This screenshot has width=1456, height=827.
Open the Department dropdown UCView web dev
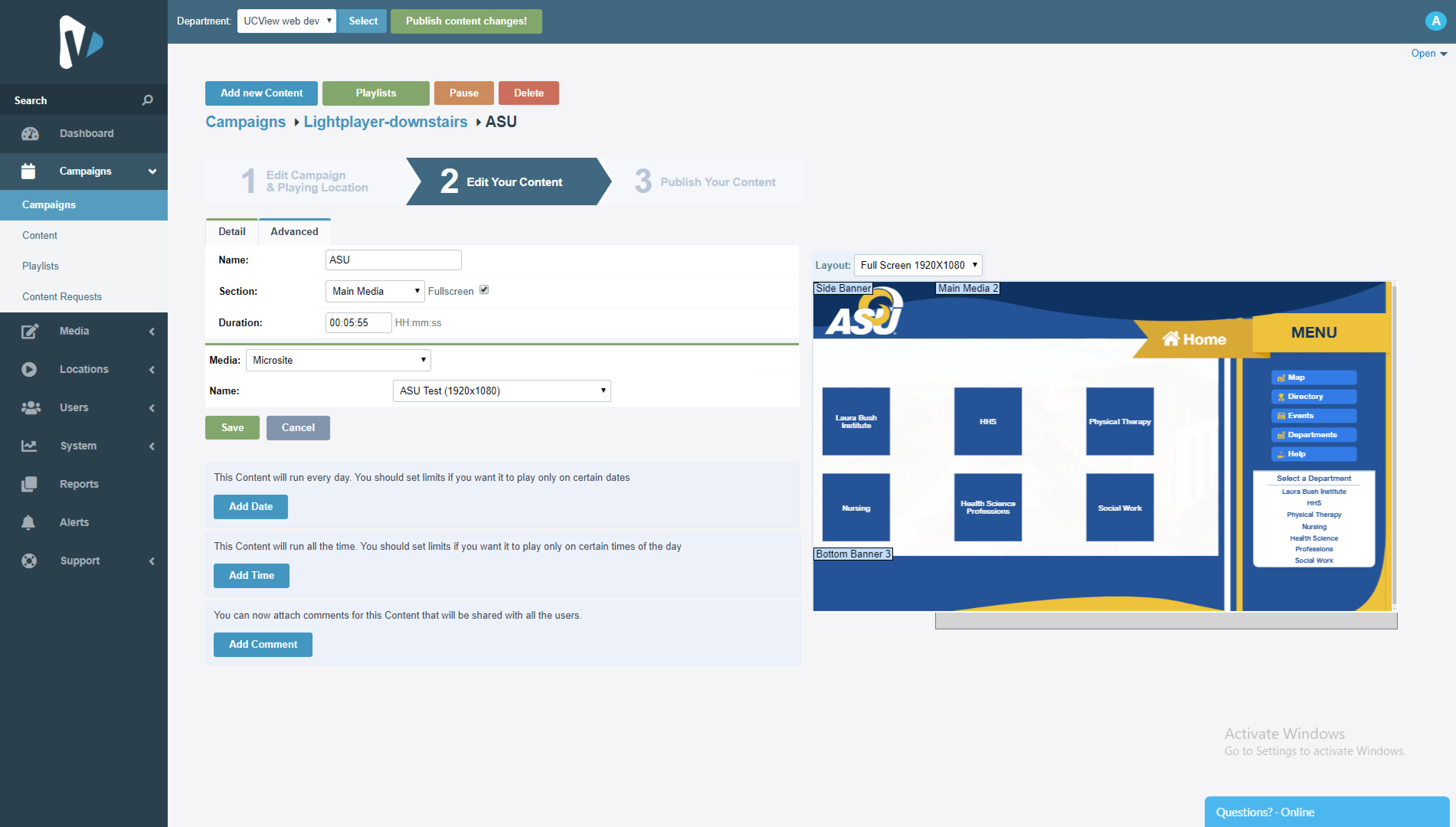point(286,21)
